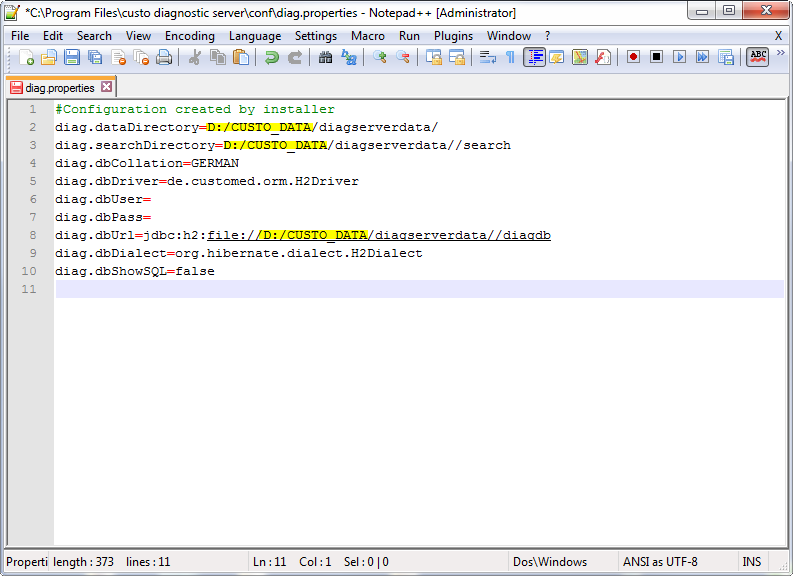The image size is (793, 576).
Task: Click the Open file toolbar icon
Action: 49,57
